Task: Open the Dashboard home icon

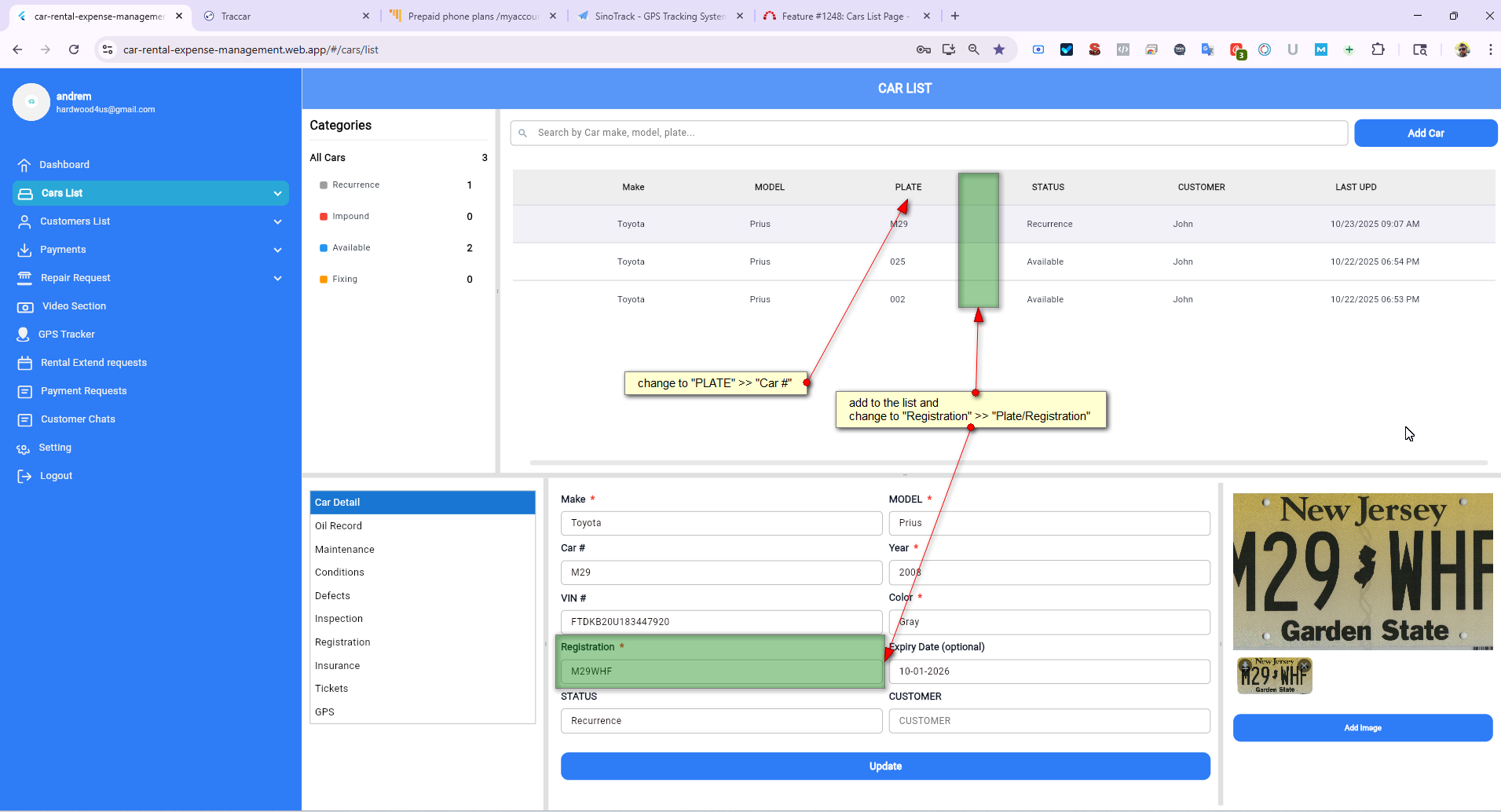Action: tap(24, 165)
